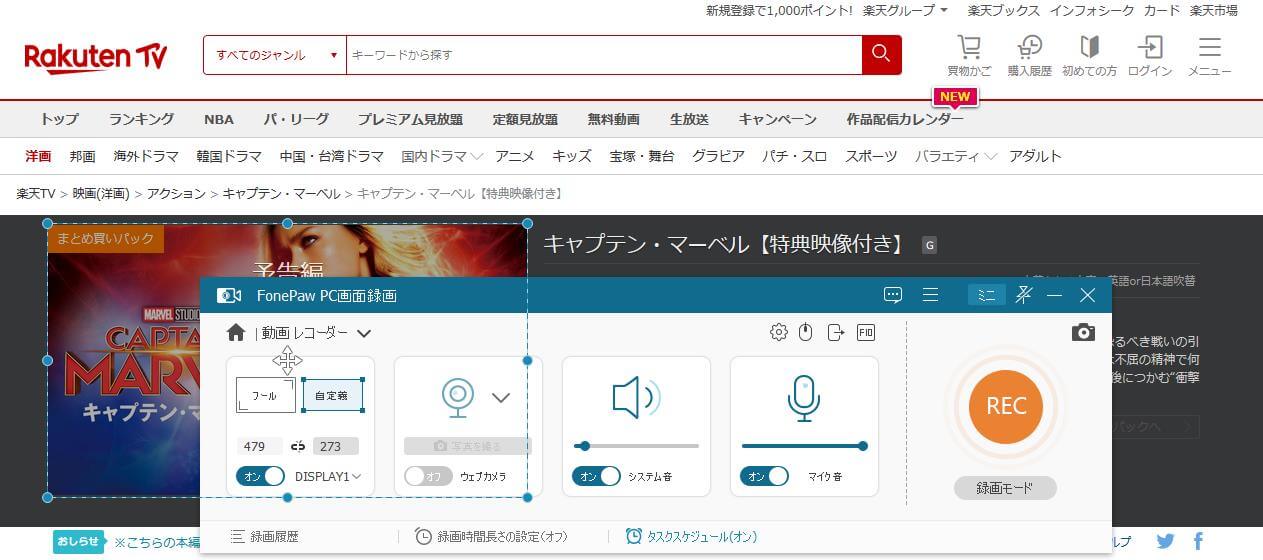Click the microphone volume slider
Image resolution: width=1263 pixels, height=560 pixels.
click(804, 446)
